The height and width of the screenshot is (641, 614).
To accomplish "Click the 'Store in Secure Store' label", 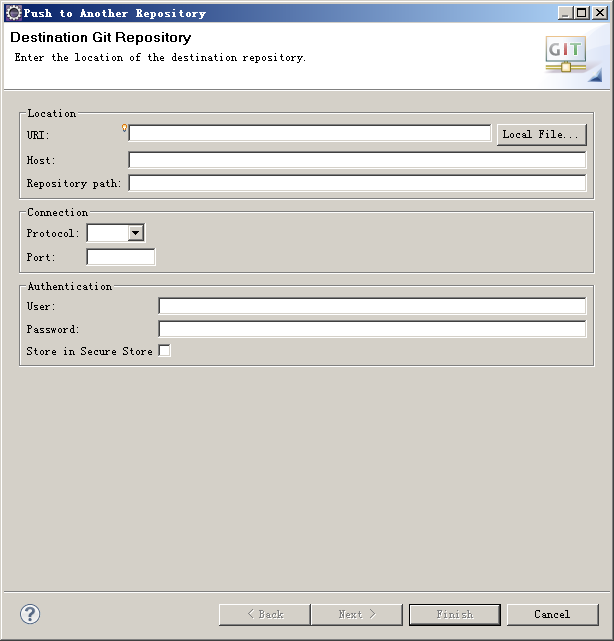I will pos(90,351).
